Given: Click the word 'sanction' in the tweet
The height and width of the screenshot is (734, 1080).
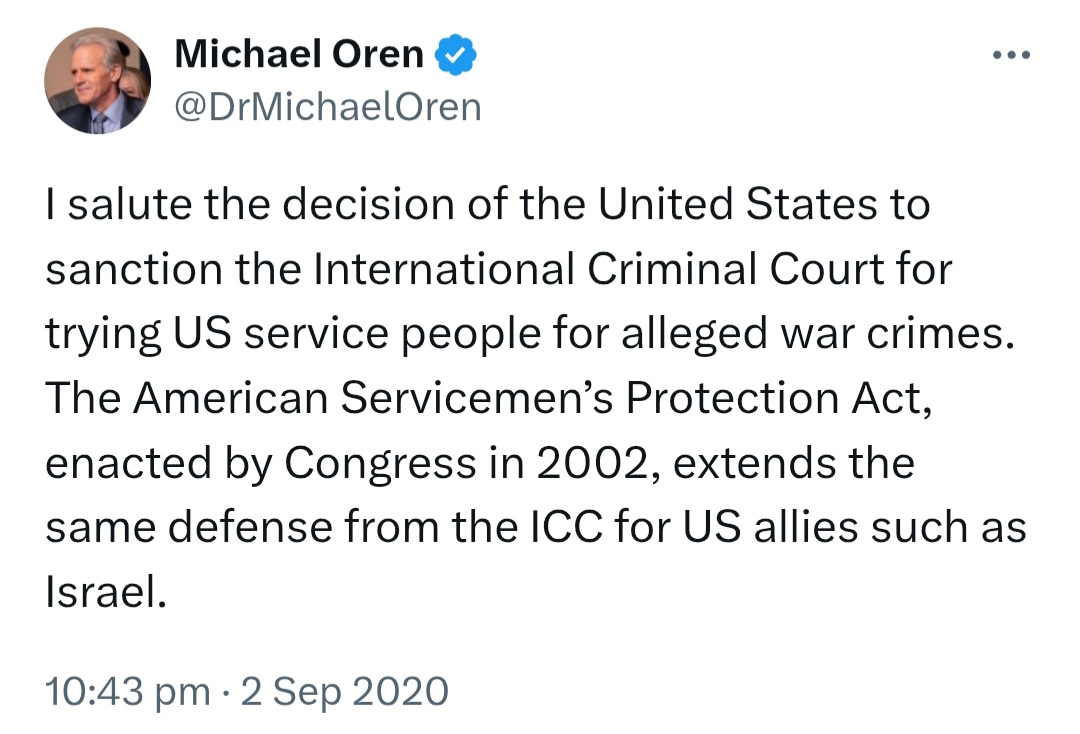Looking at the screenshot, I should pyautogui.click(x=134, y=269).
